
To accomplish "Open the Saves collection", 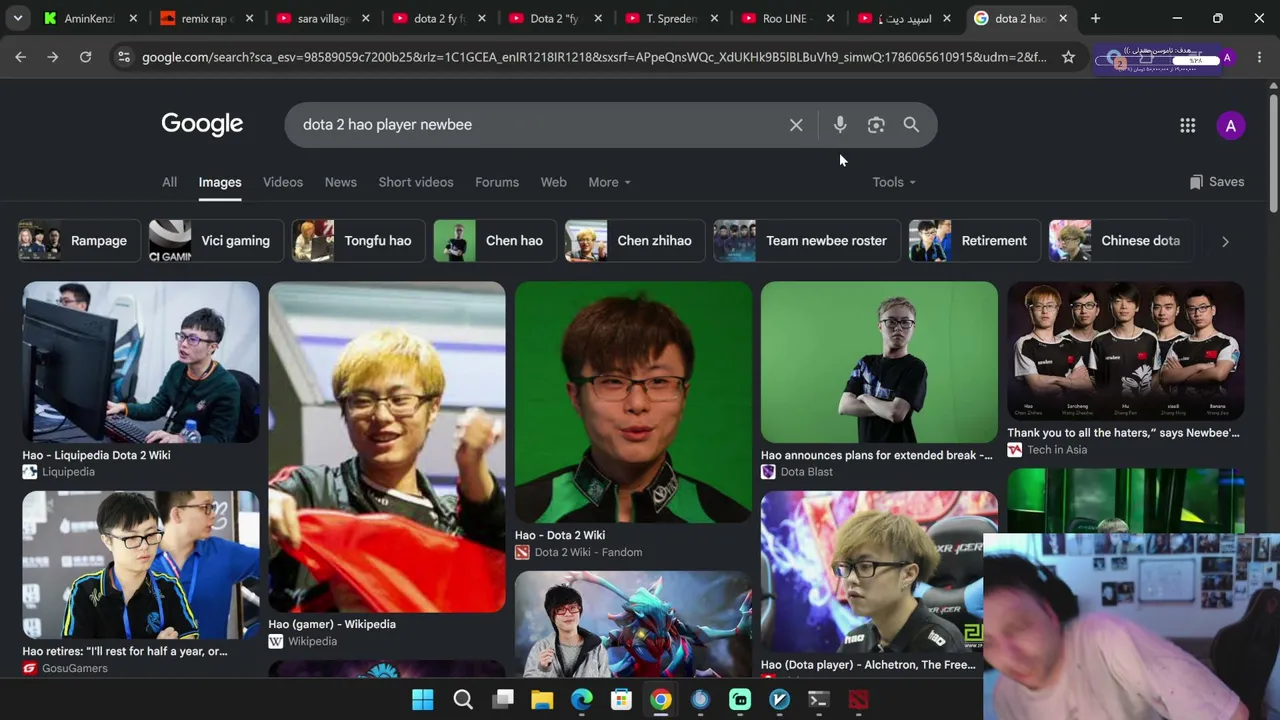I will 1217,182.
